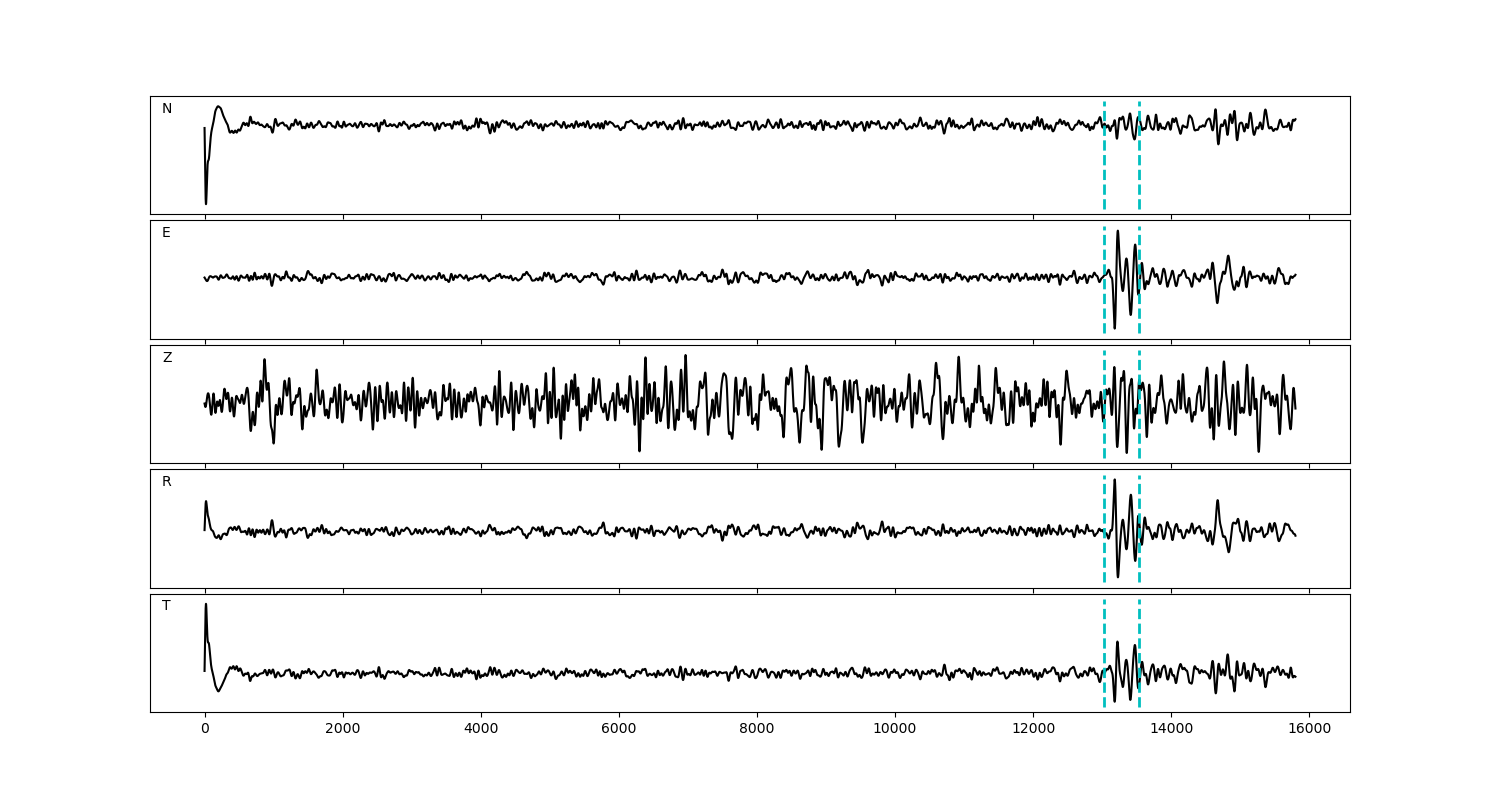Click the 6000 x-axis tick label
The width and height of the screenshot is (1500, 800).
click(x=619, y=730)
